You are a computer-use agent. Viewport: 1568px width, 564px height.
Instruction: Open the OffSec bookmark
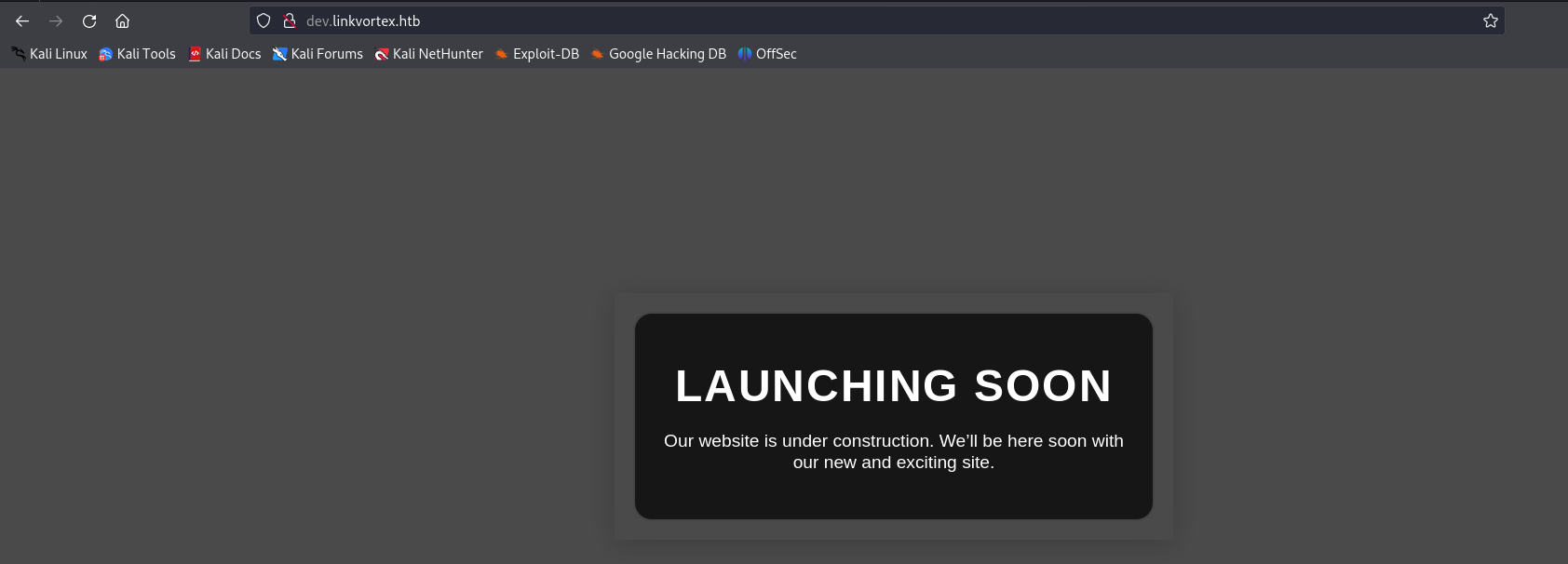coord(767,54)
